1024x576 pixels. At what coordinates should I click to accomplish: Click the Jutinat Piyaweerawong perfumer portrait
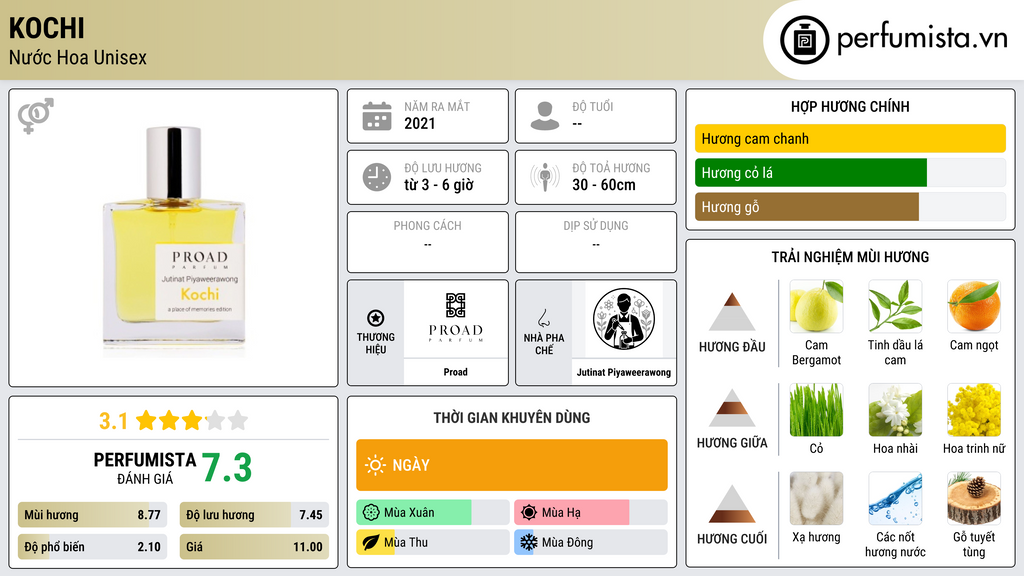click(x=624, y=319)
